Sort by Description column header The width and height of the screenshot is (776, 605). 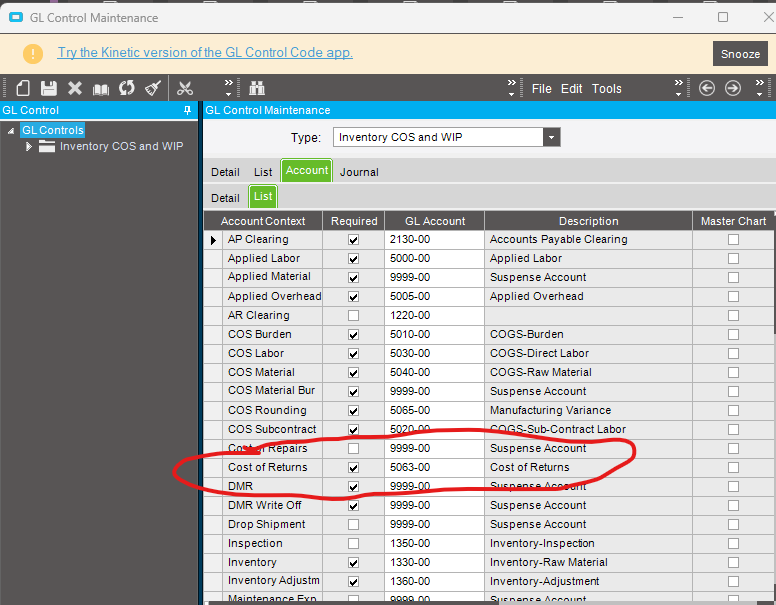click(588, 221)
